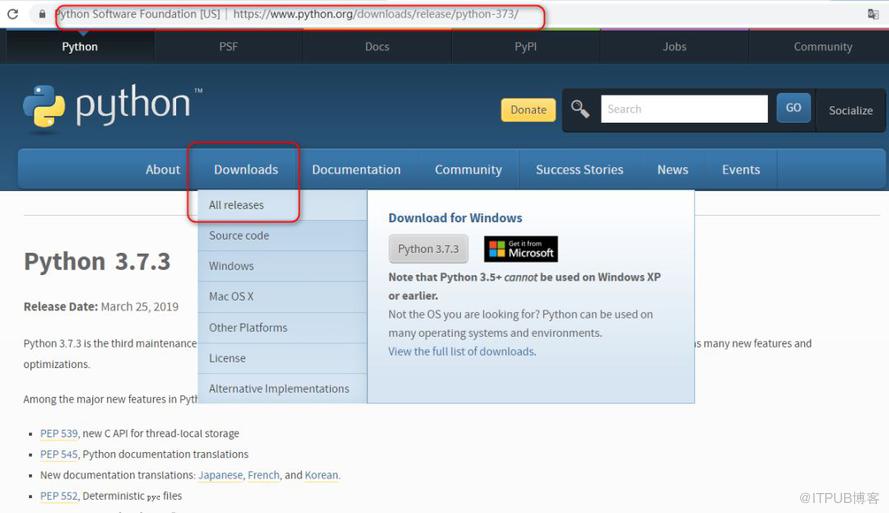Select Source code menu entry
889x513 pixels.
239,236
